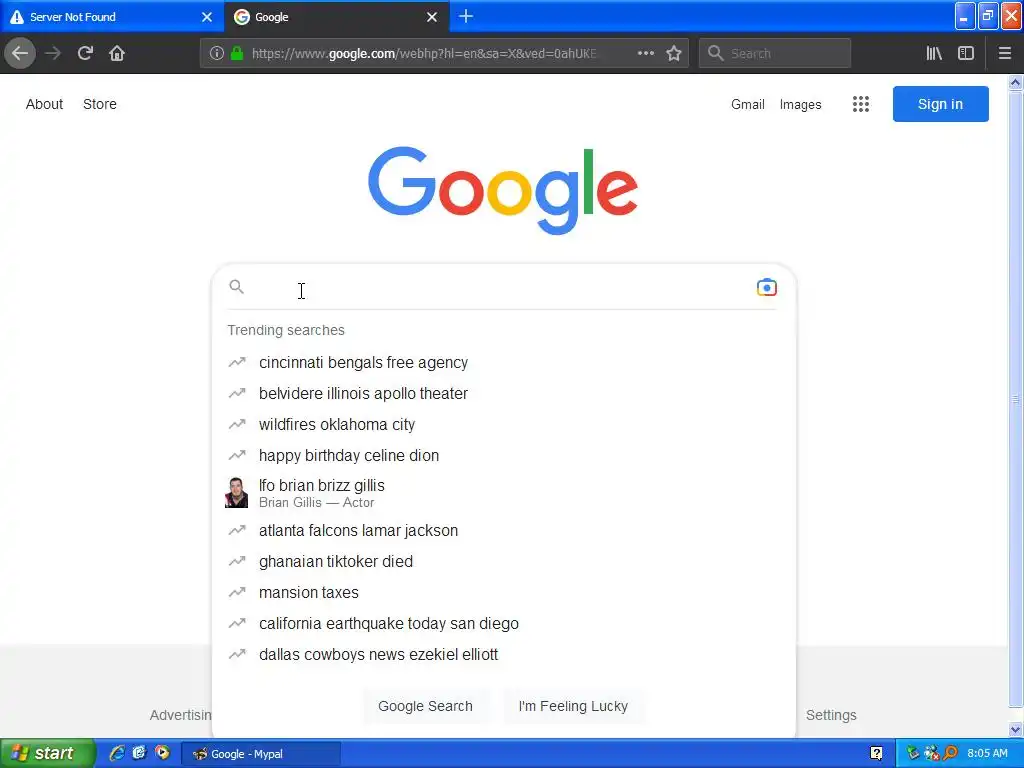Viewport: 1024px width, 768px height.
Task: Click the taskbar clock showing 8:05 AM
Action: pos(987,754)
